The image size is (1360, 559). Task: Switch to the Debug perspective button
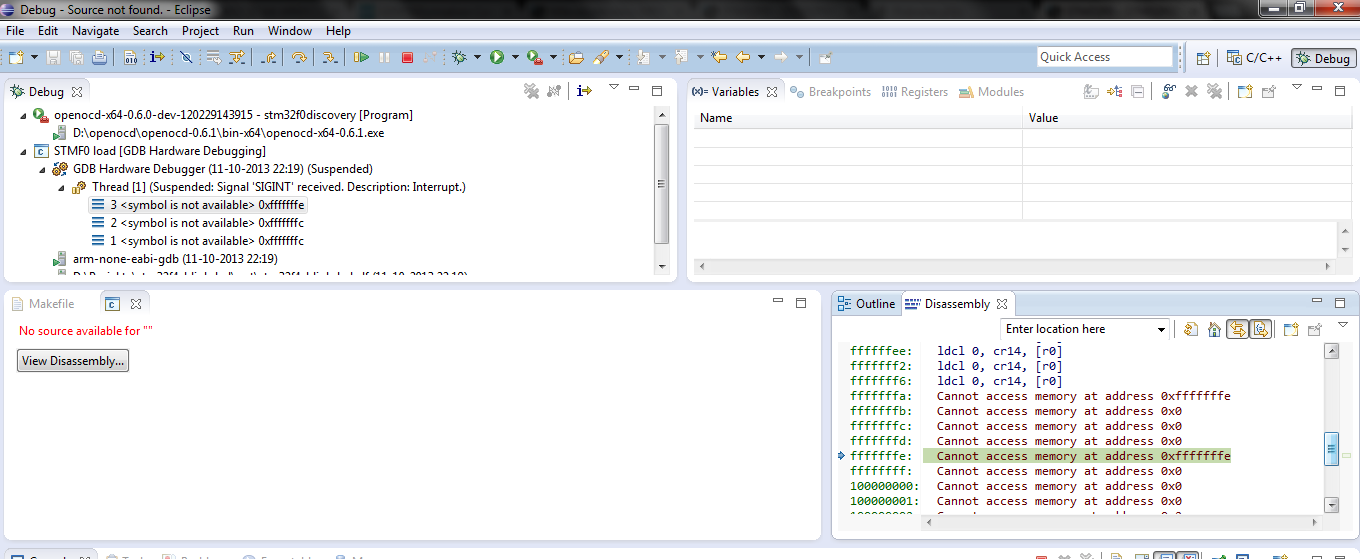pos(1322,58)
